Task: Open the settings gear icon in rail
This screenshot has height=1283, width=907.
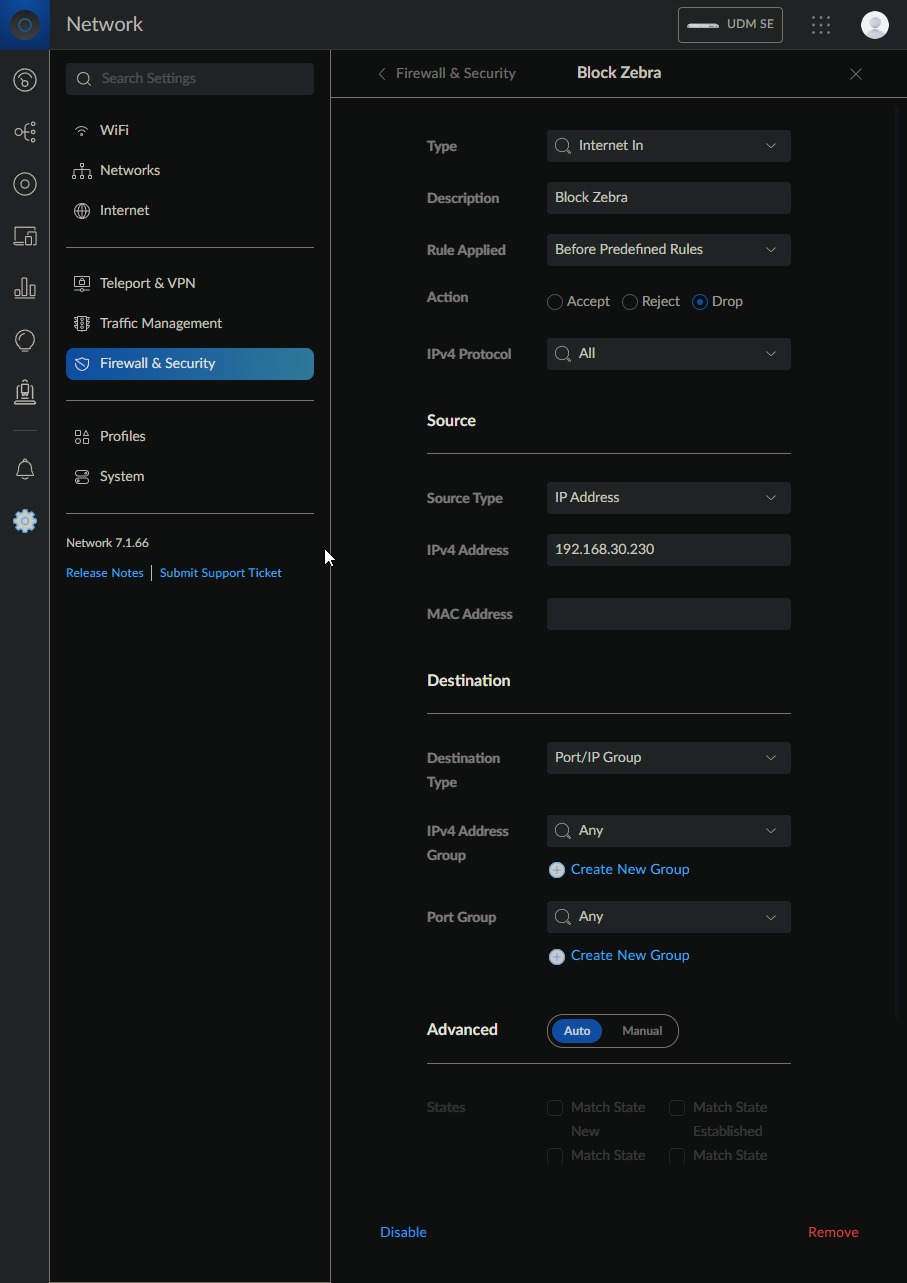Action: click(25, 521)
